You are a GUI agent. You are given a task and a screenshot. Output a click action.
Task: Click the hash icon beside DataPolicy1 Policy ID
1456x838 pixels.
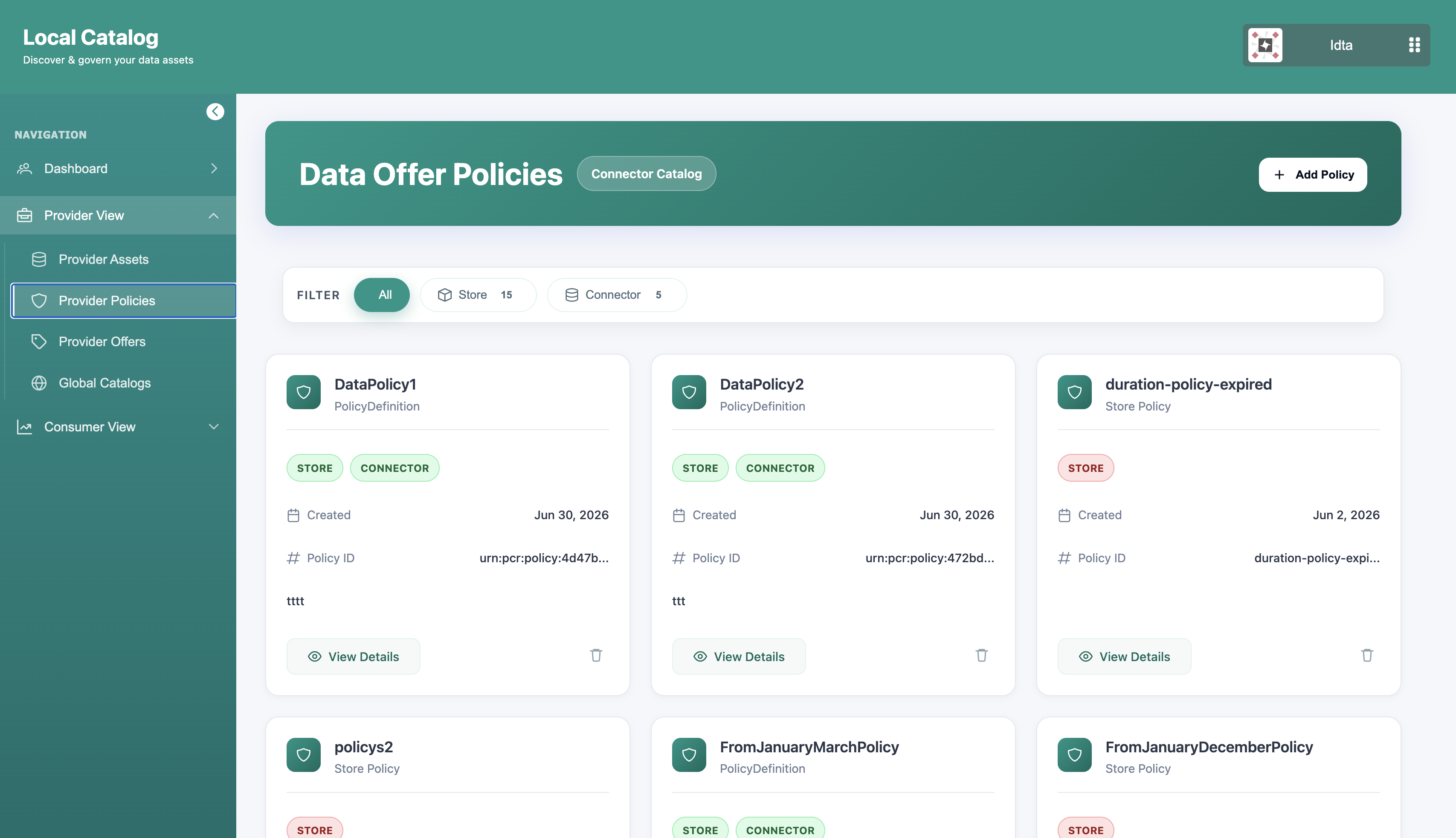(x=293, y=558)
